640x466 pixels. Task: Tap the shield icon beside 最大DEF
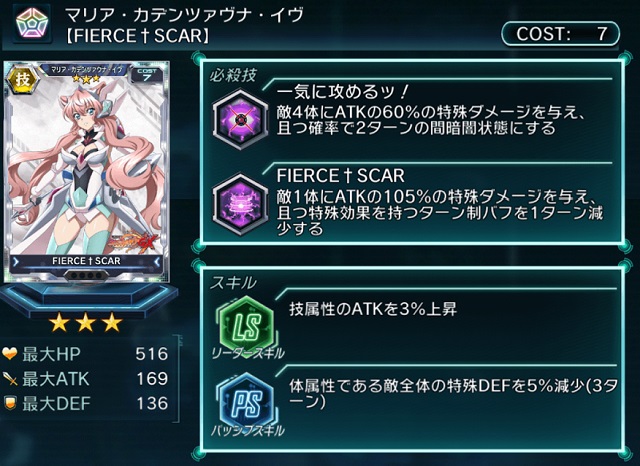click(x=10, y=403)
